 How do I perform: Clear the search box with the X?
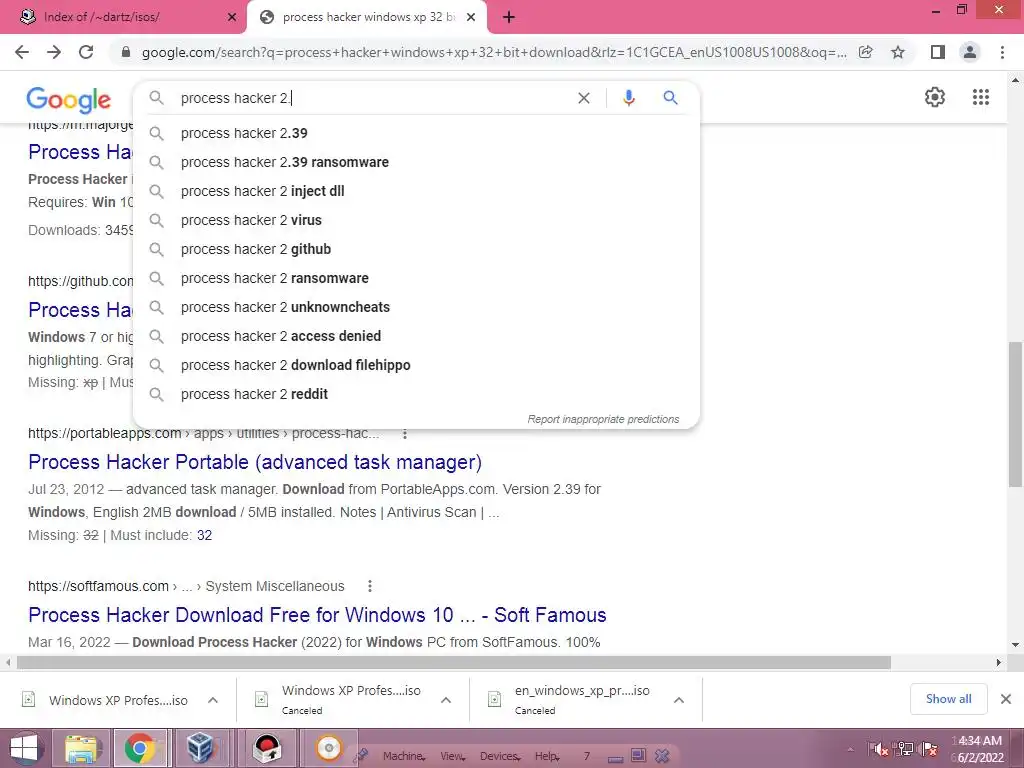584,98
